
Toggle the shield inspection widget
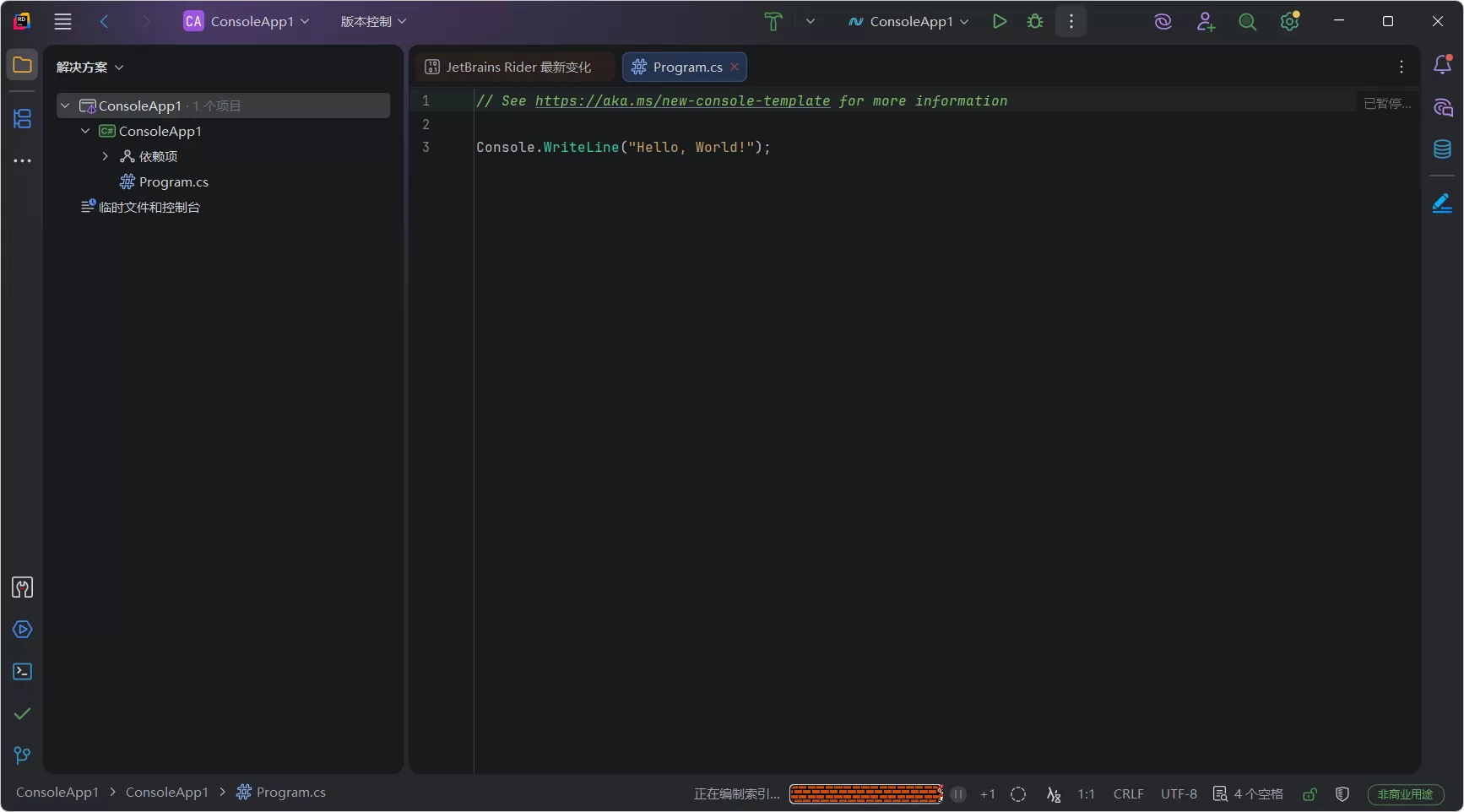click(x=1342, y=794)
